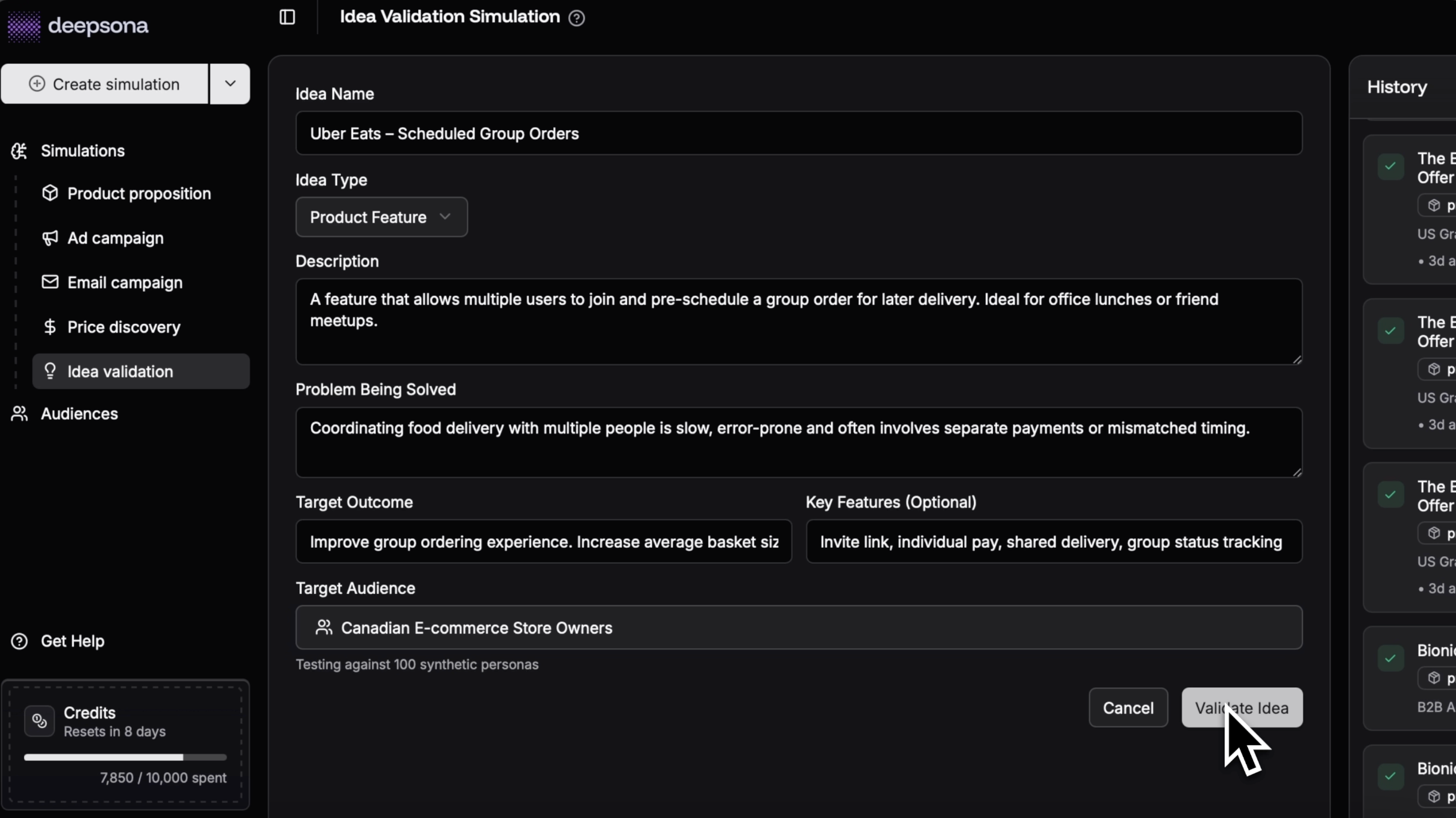Click the Credits coins icon
The width and height of the screenshot is (1456, 818).
(x=39, y=721)
